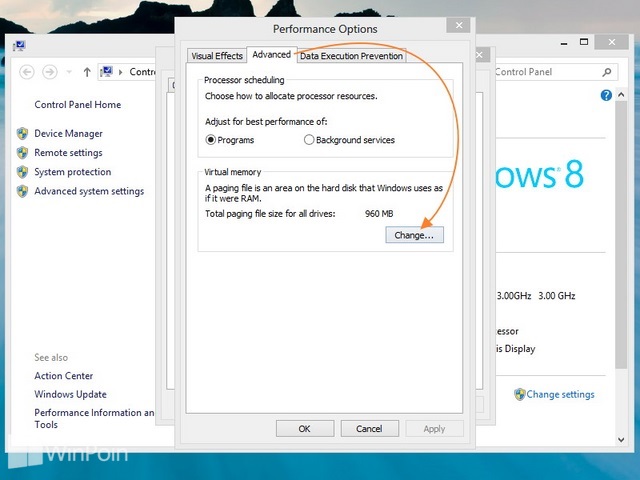The height and width of the screenshot is (480, 640).
Task: Click the Apply button
Action: [434, 429]
